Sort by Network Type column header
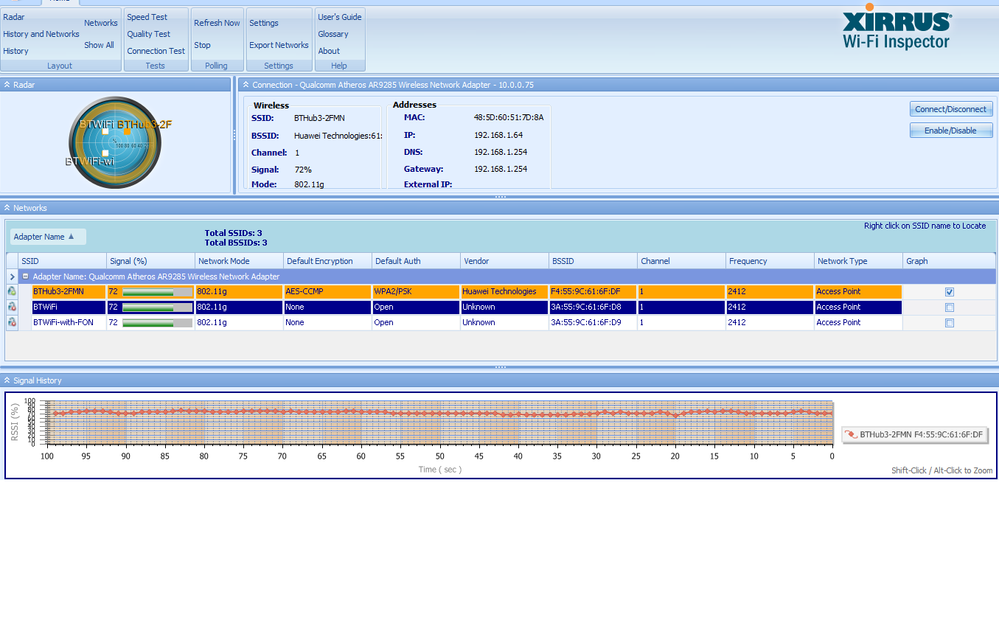Image resolution: width=999 pixels, height=640 pixels. [x=859, y=261]
